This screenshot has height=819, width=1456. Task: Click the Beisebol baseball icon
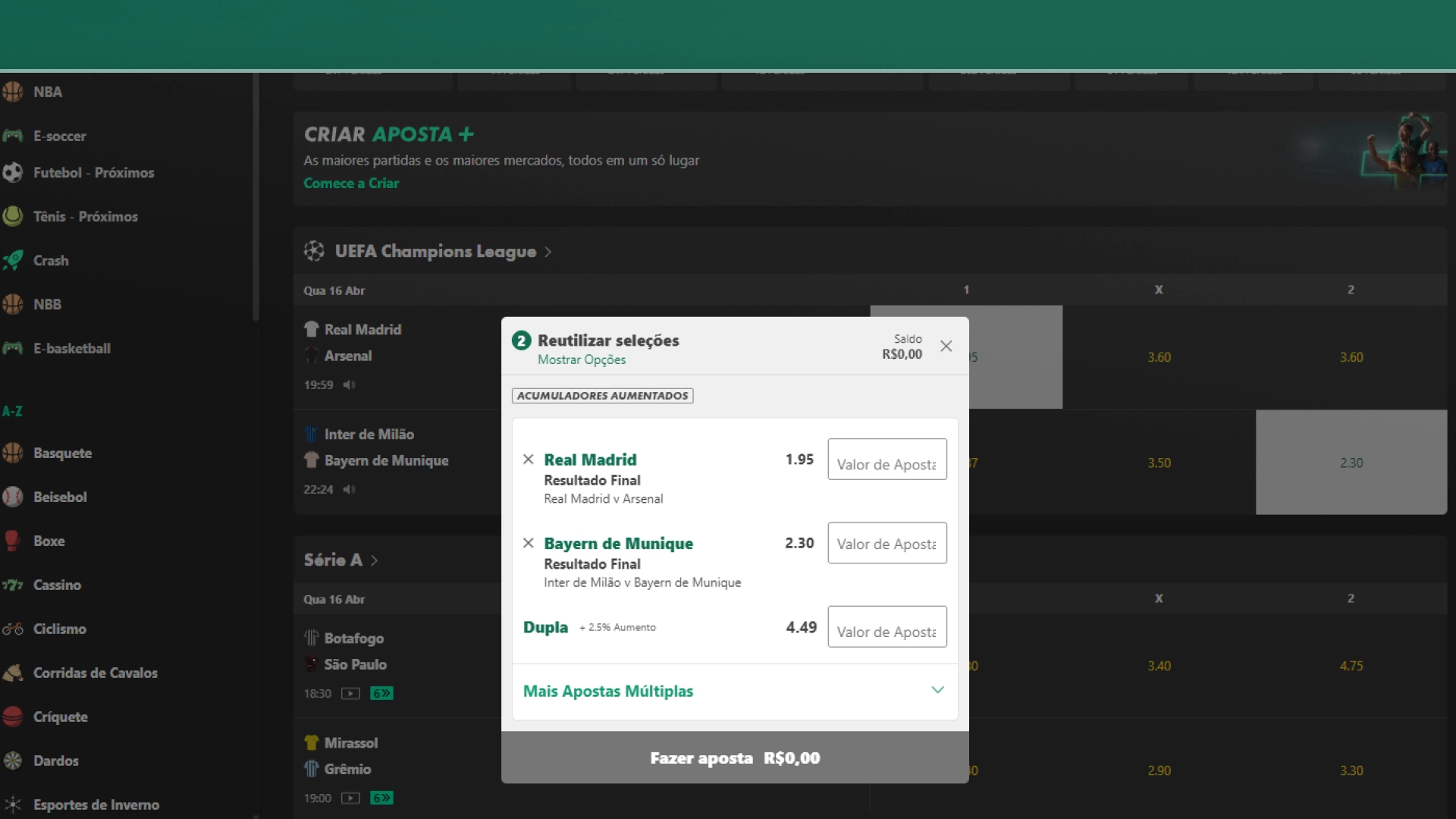pos(12,497)
